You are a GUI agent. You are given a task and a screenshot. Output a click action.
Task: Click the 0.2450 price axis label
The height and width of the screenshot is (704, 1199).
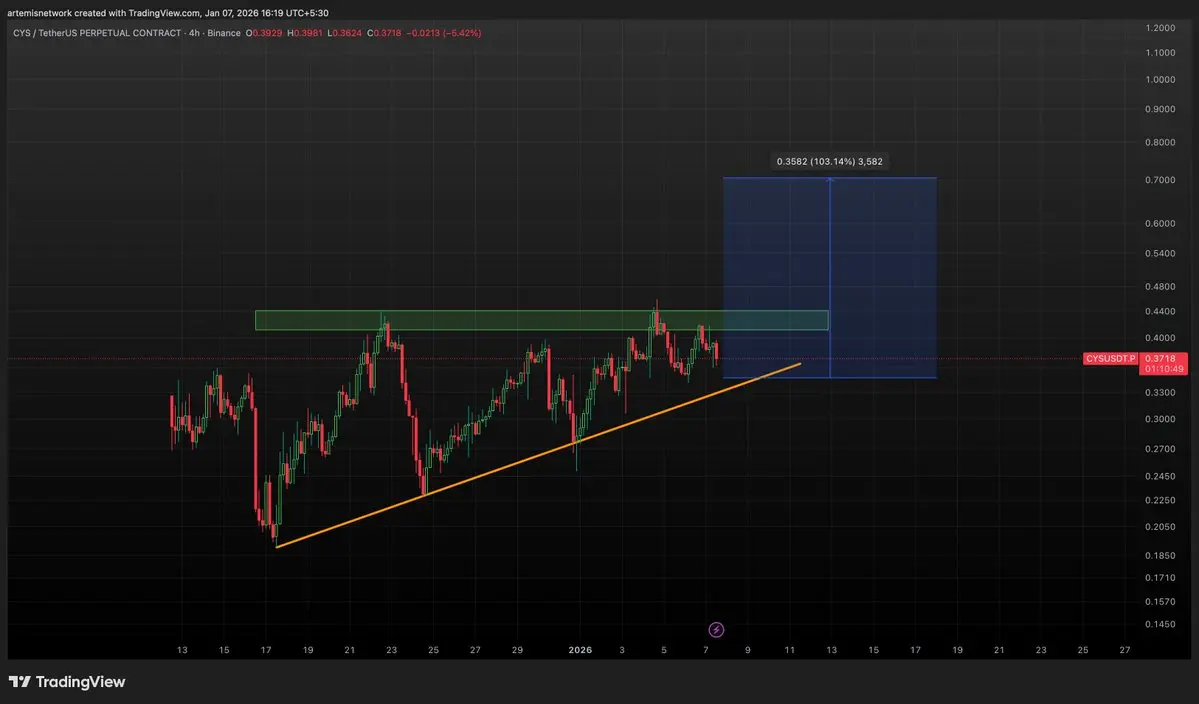tap(1160, 476)
